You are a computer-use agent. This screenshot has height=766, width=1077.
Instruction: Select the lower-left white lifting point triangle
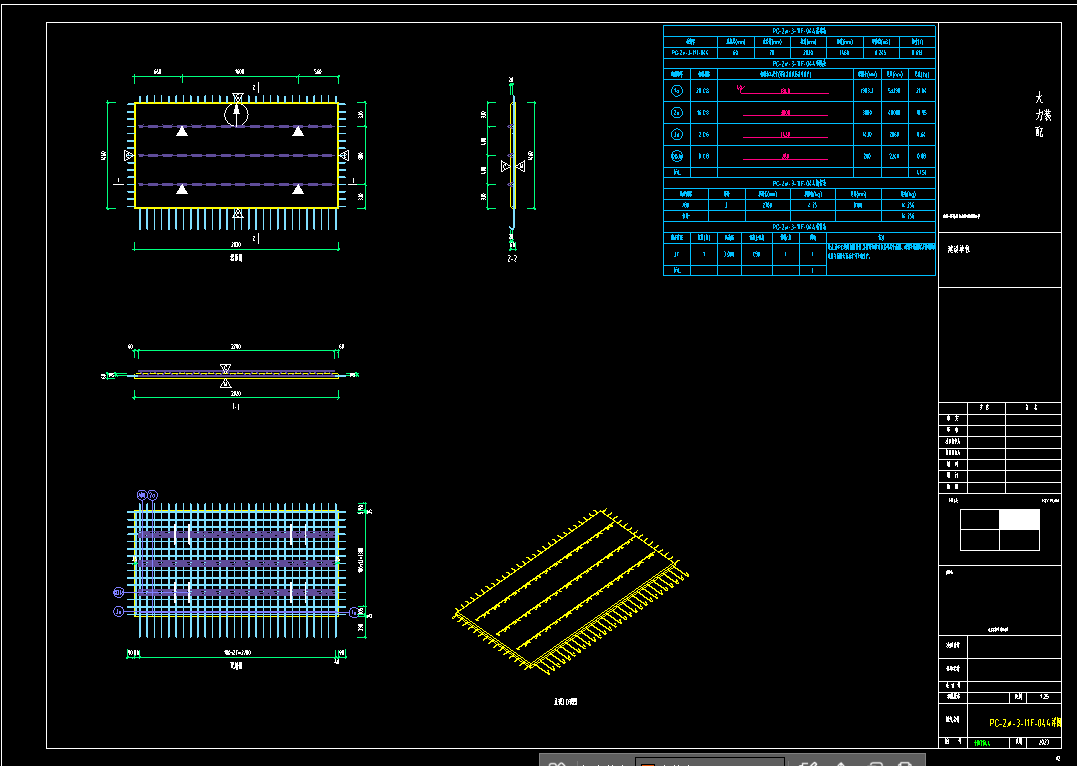coord(182,188)
